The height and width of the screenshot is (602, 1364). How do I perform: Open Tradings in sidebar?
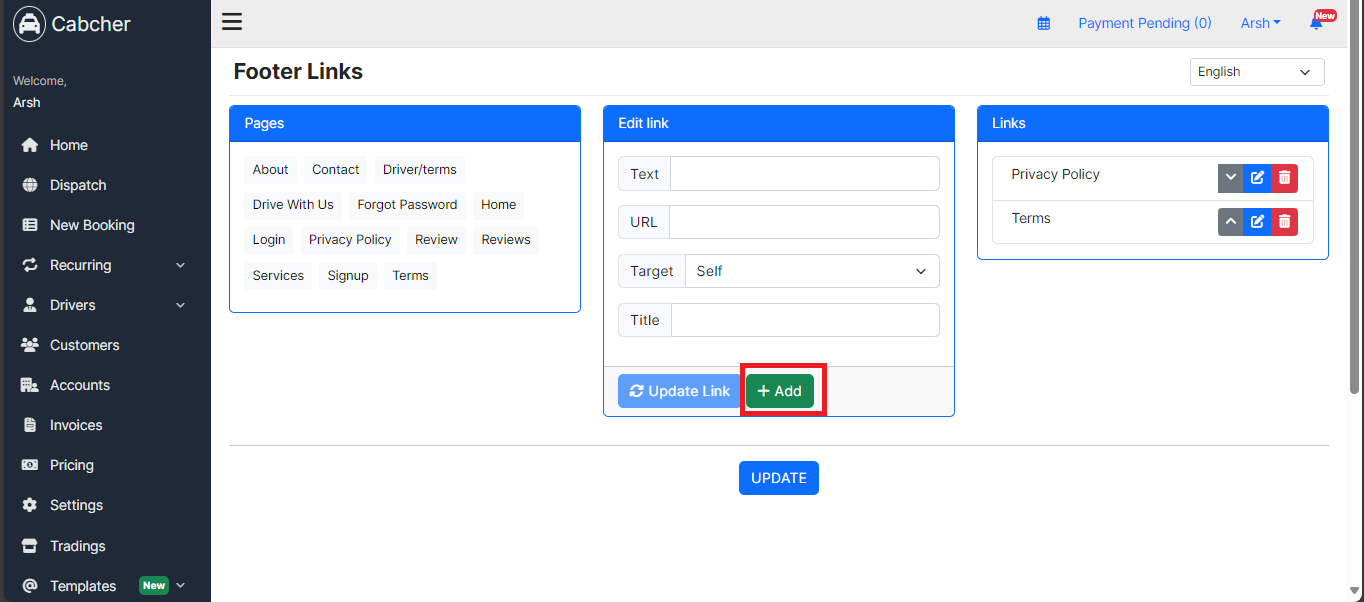[x=77, y=546]
